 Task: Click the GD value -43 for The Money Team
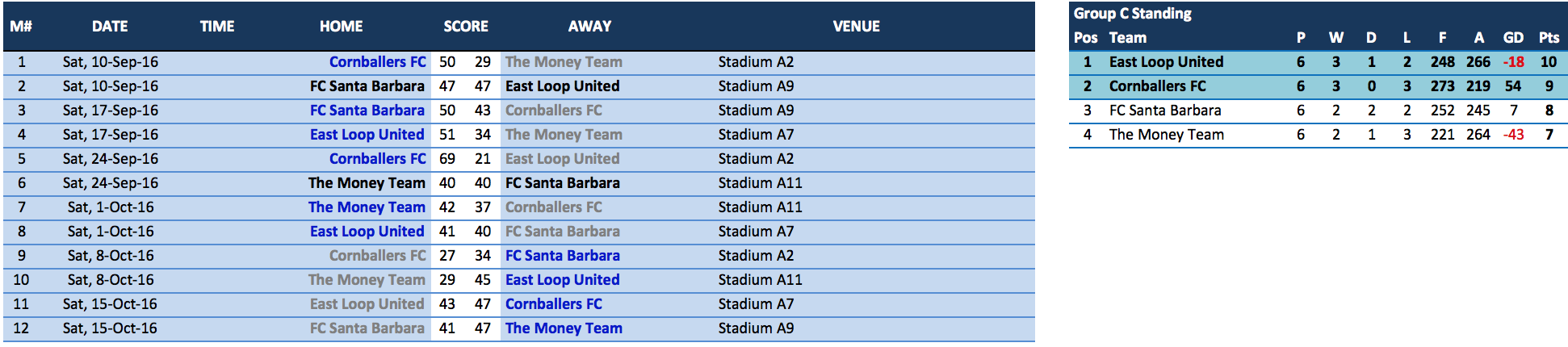coord(1513,135)
